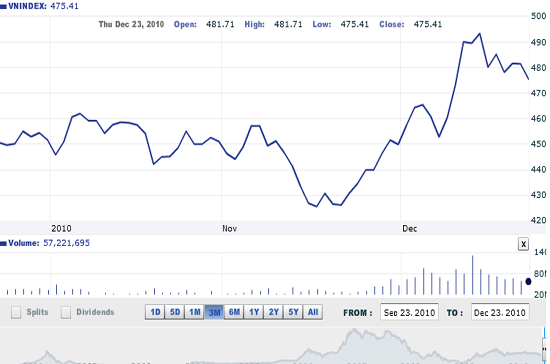Click the Nov axis label
Viewport: 550px width, 364px height.
pyautogui.click(x=229, y=229)
